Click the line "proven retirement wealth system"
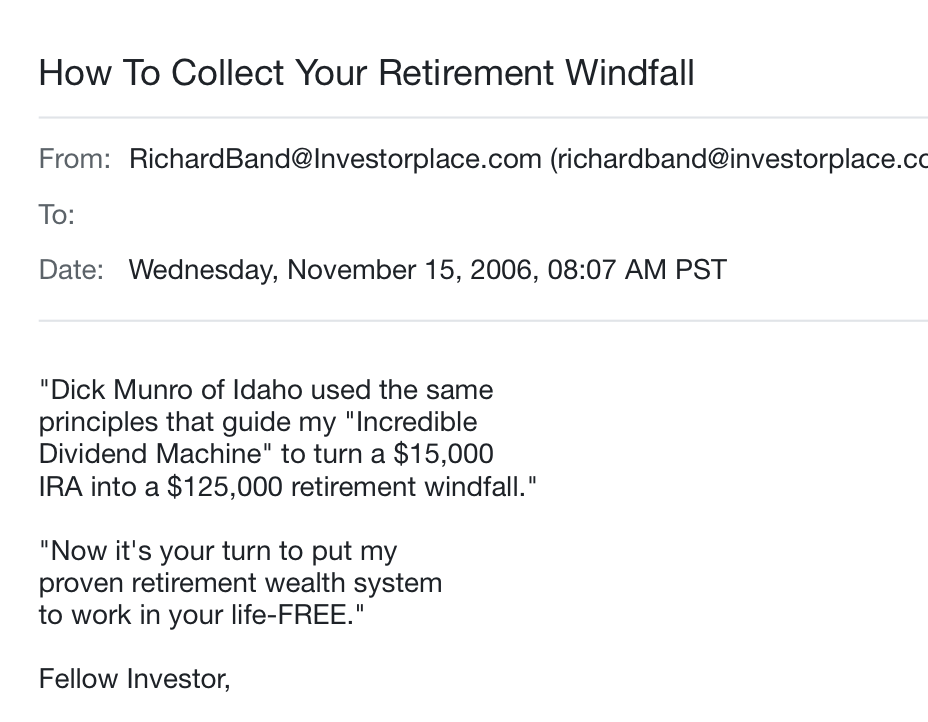 coord(240,584)
